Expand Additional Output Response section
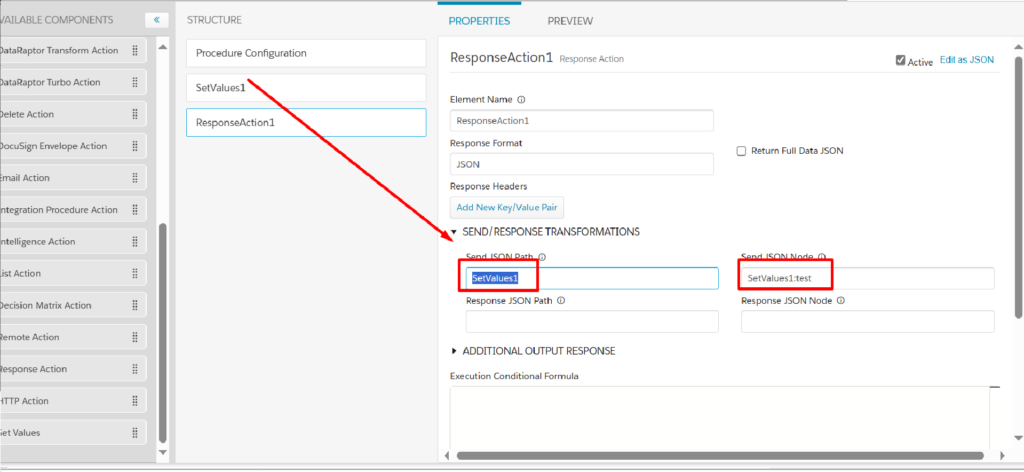 coord(454,351)
